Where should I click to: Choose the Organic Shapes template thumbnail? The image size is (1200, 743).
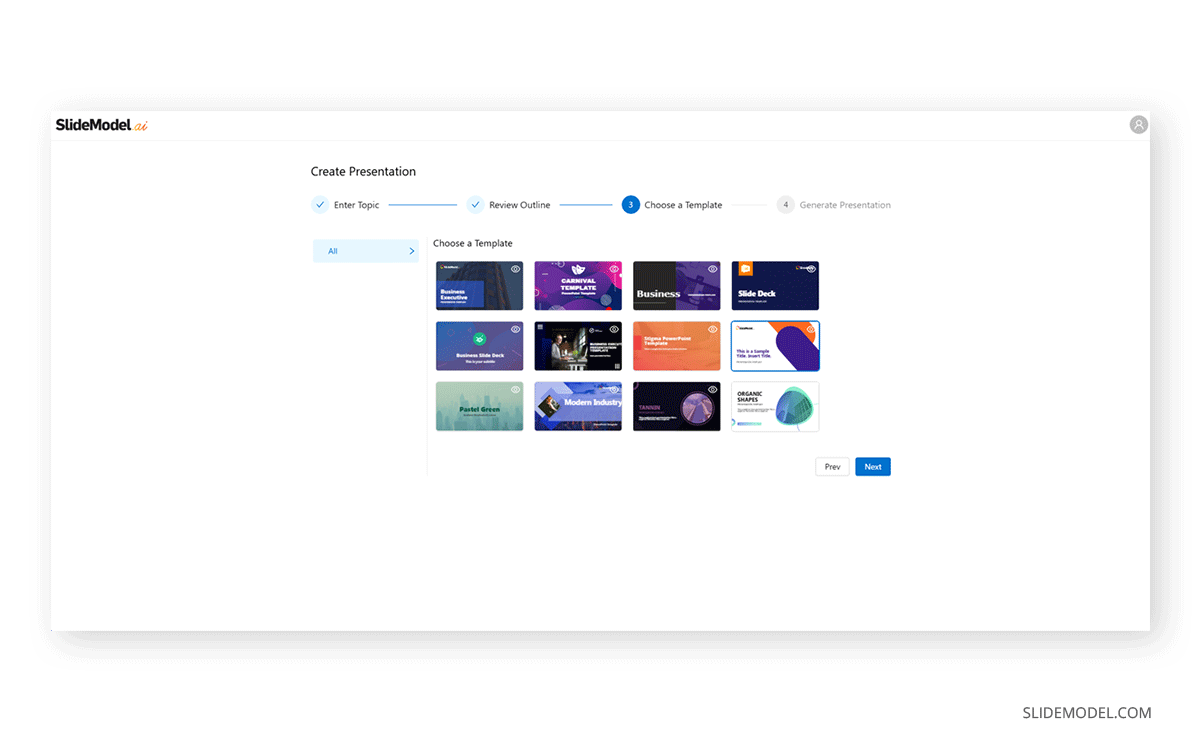coord(775,406)
